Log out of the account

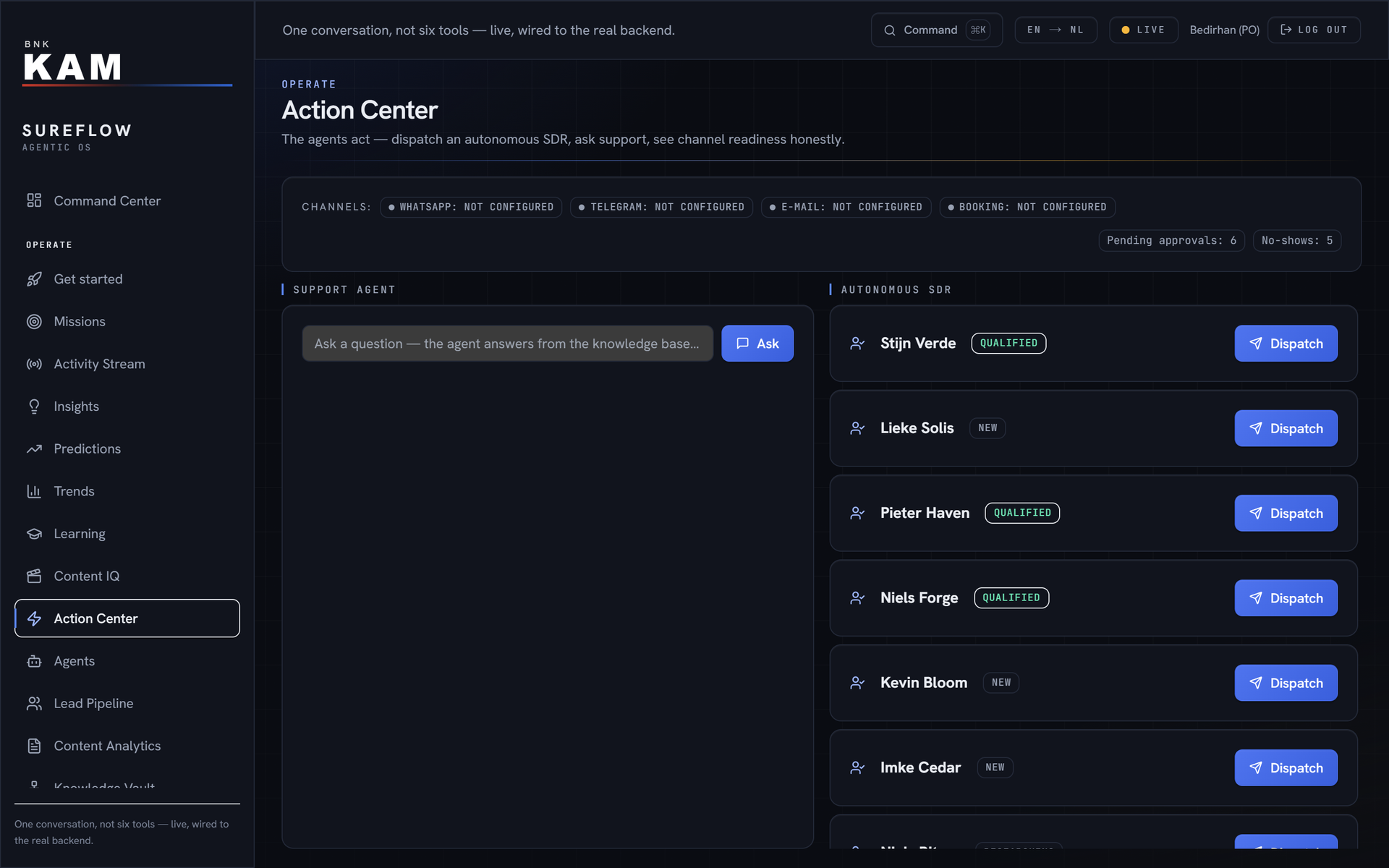(x=1314, y=30)
